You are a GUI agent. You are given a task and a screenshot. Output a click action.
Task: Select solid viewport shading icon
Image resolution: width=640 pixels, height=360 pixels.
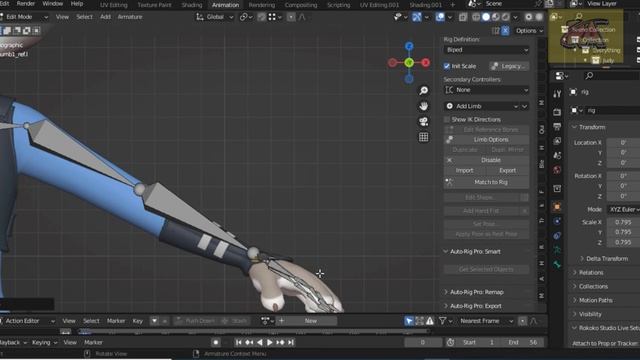pyautogui.click(x=486, y=17)
